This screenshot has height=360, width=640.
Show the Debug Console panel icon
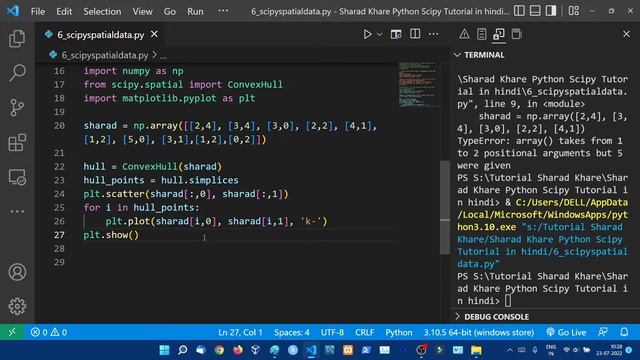516,34
